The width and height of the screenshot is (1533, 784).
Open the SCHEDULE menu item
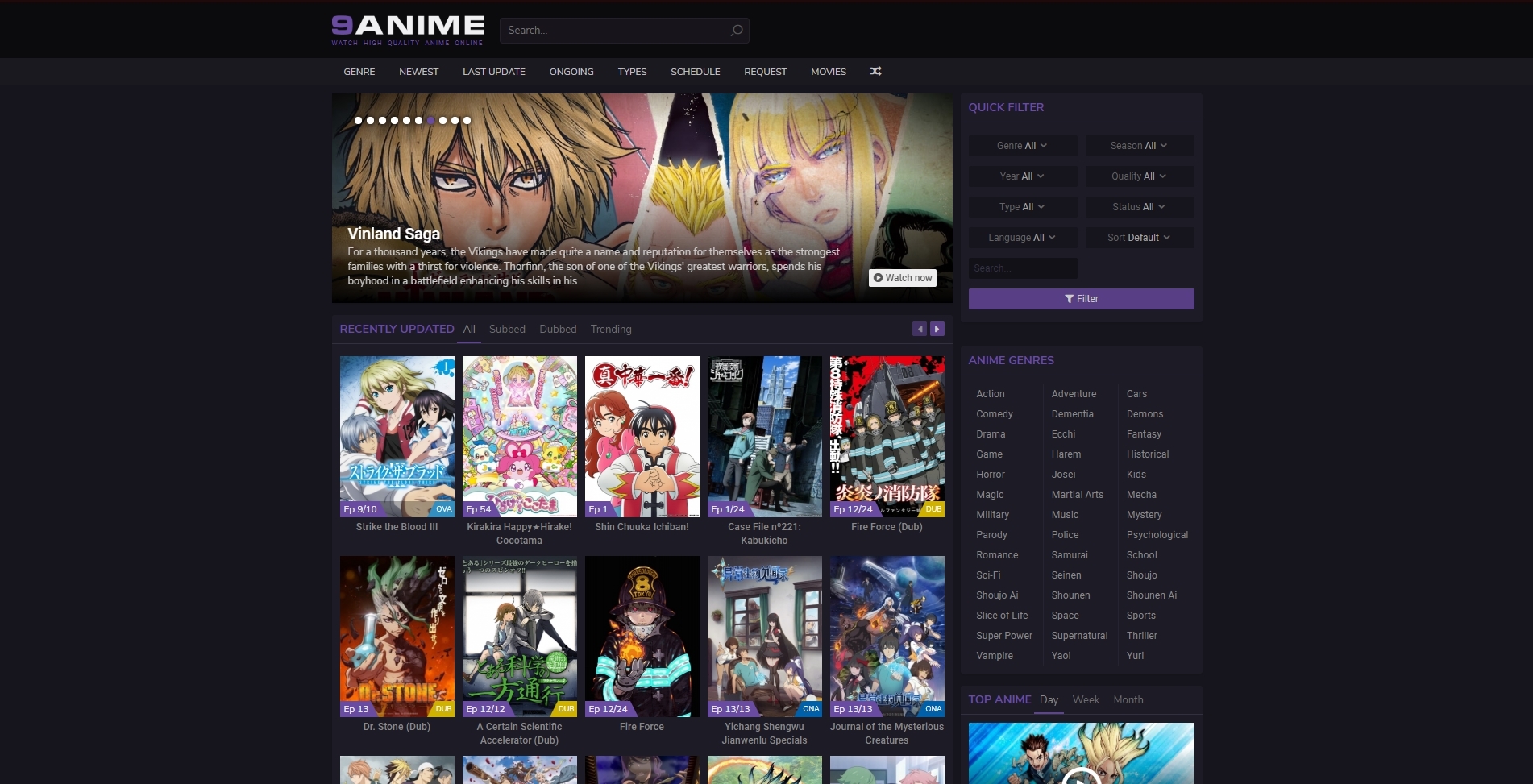[696, 72]
